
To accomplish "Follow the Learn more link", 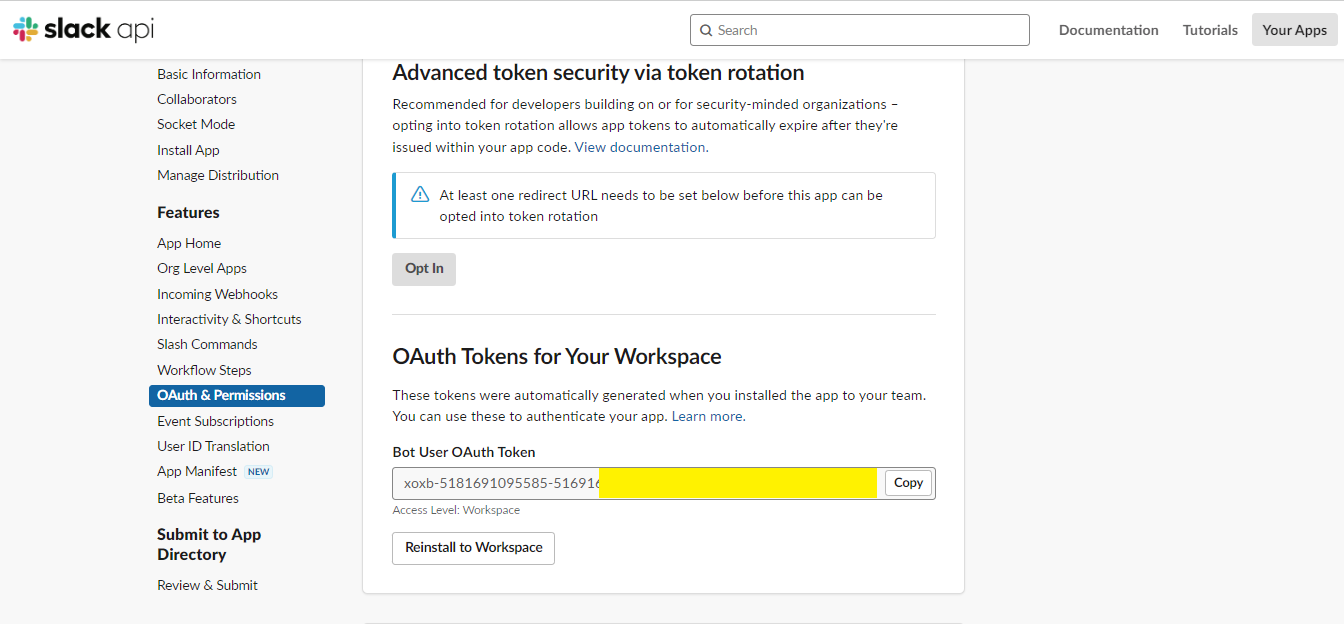I will point(707,416).
